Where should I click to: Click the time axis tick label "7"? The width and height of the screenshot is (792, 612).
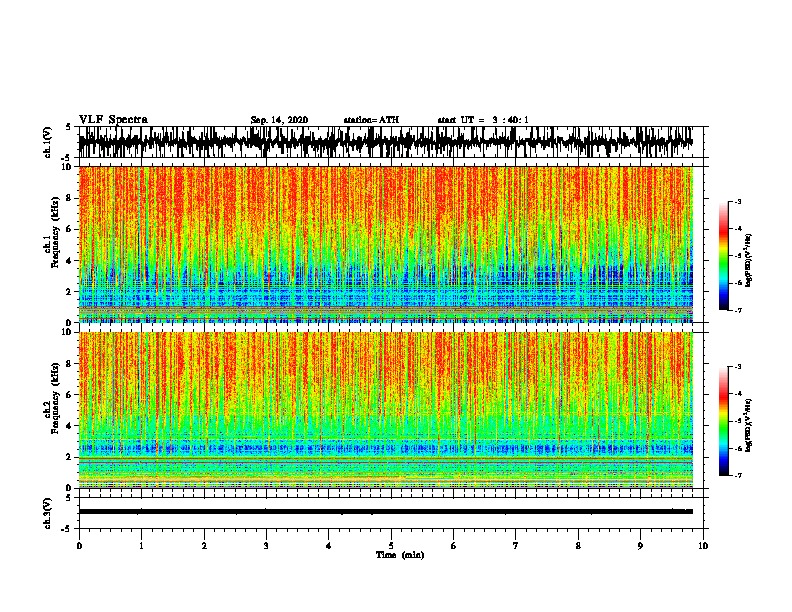coord(516,546)
